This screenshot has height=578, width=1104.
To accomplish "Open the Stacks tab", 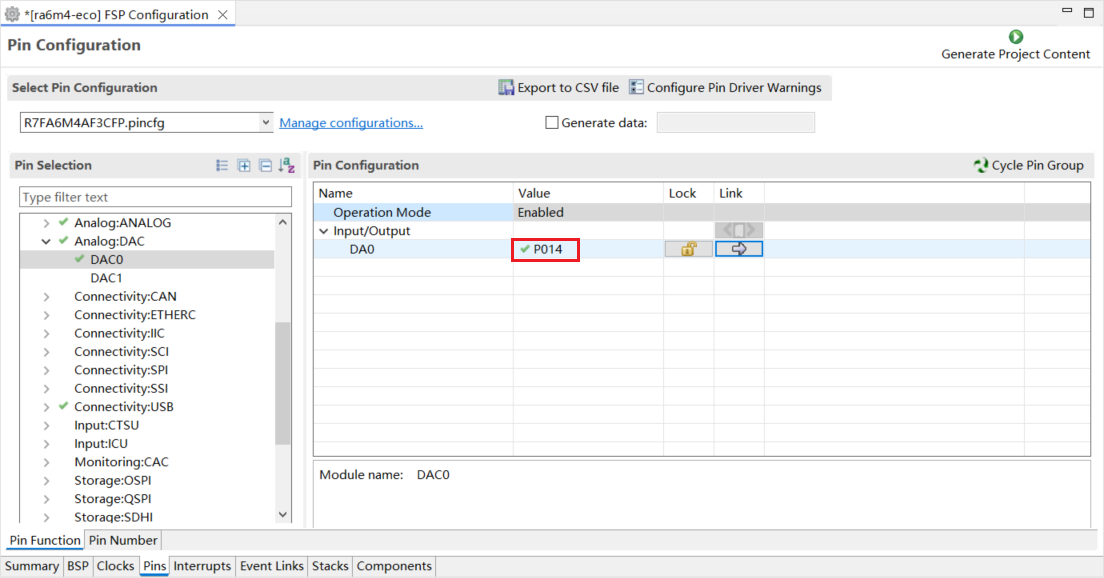I will click(330, 566).
